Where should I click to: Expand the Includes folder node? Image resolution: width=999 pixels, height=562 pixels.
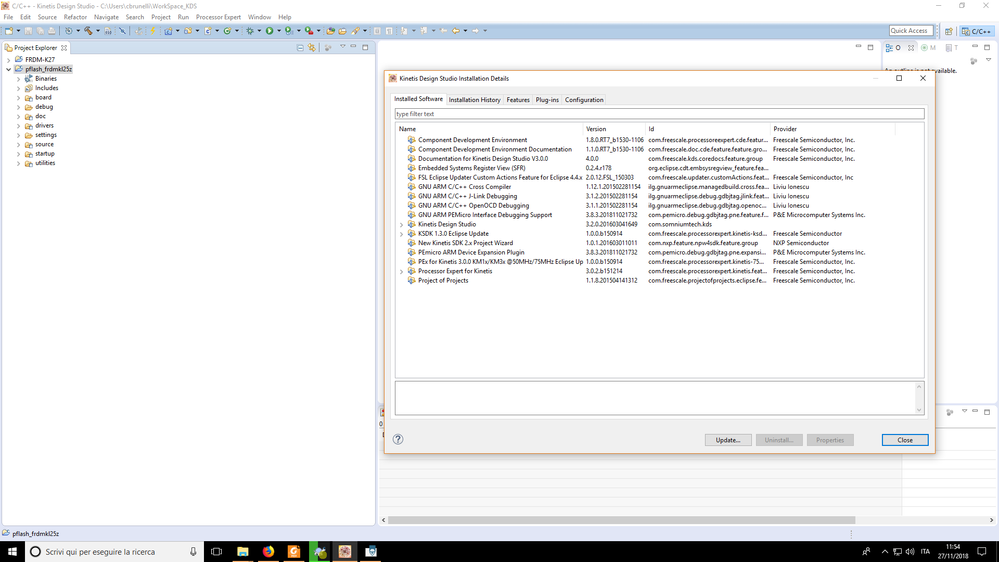(x=18, y=89)
